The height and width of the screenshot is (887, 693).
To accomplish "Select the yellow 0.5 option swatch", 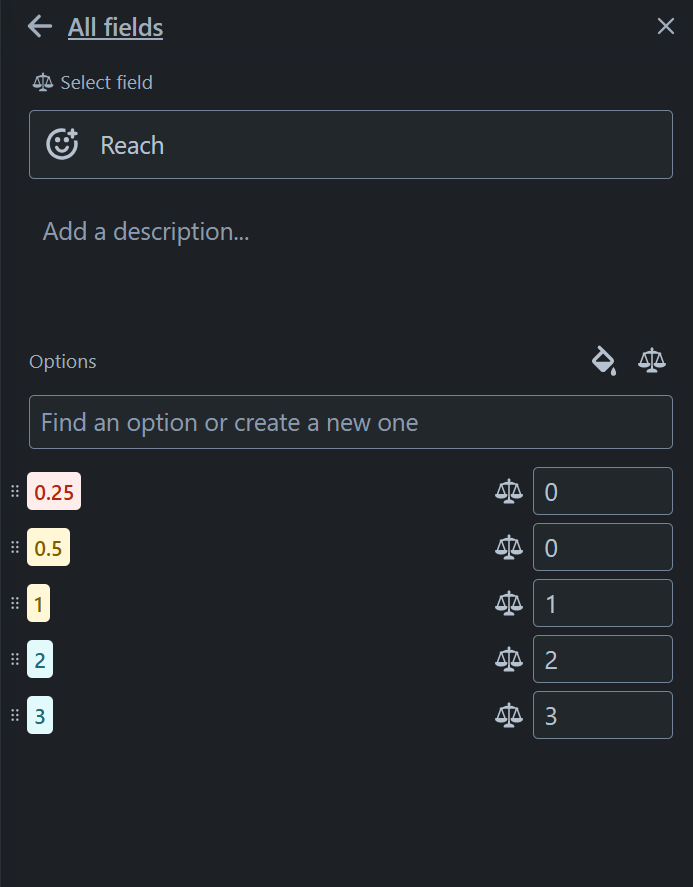I will 47,547.
